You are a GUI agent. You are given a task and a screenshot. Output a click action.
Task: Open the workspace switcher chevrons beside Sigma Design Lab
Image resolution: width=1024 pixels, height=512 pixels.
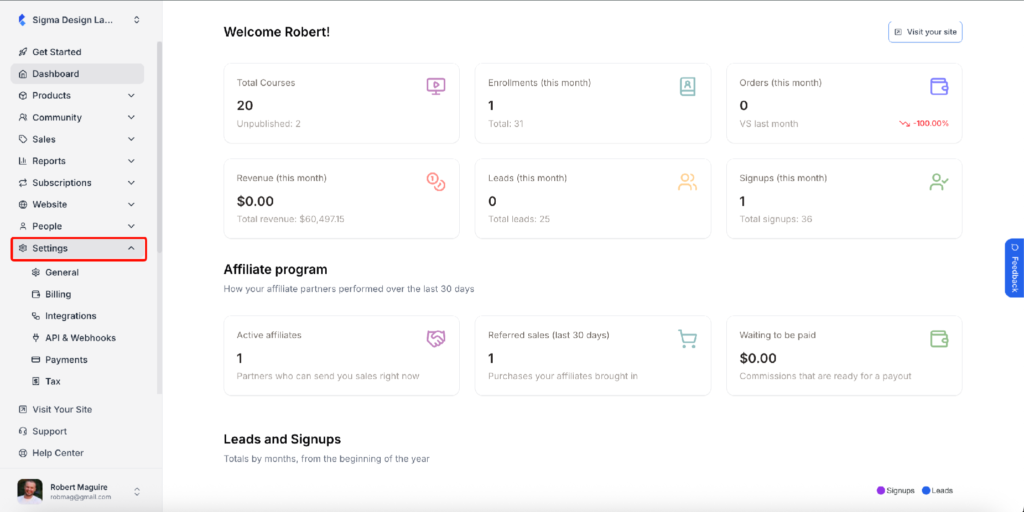click(136, 20)
